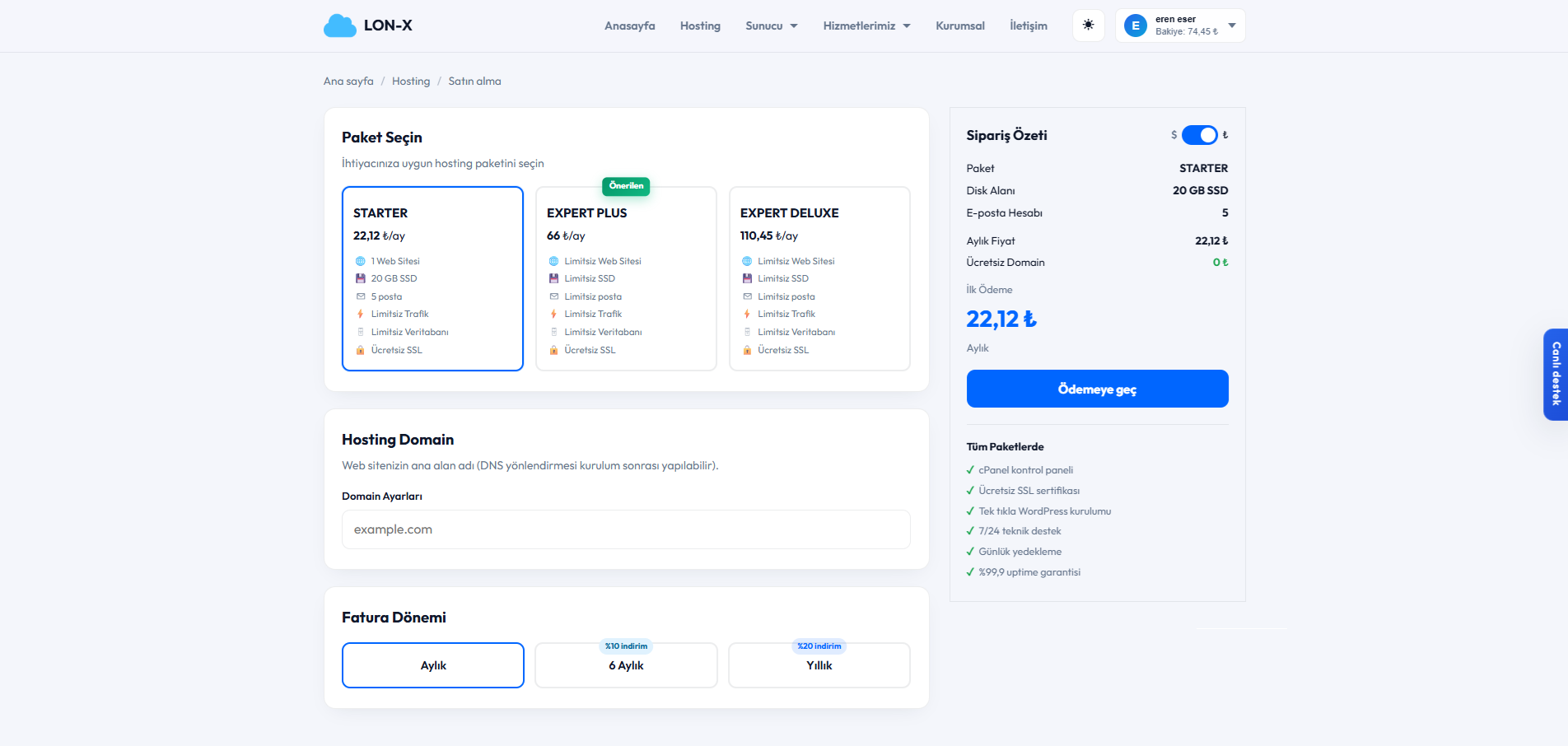The width and height of the screenshot is (1568, 746).
Task: Click the %20 indirim badge
Action: tap(819, 646)
